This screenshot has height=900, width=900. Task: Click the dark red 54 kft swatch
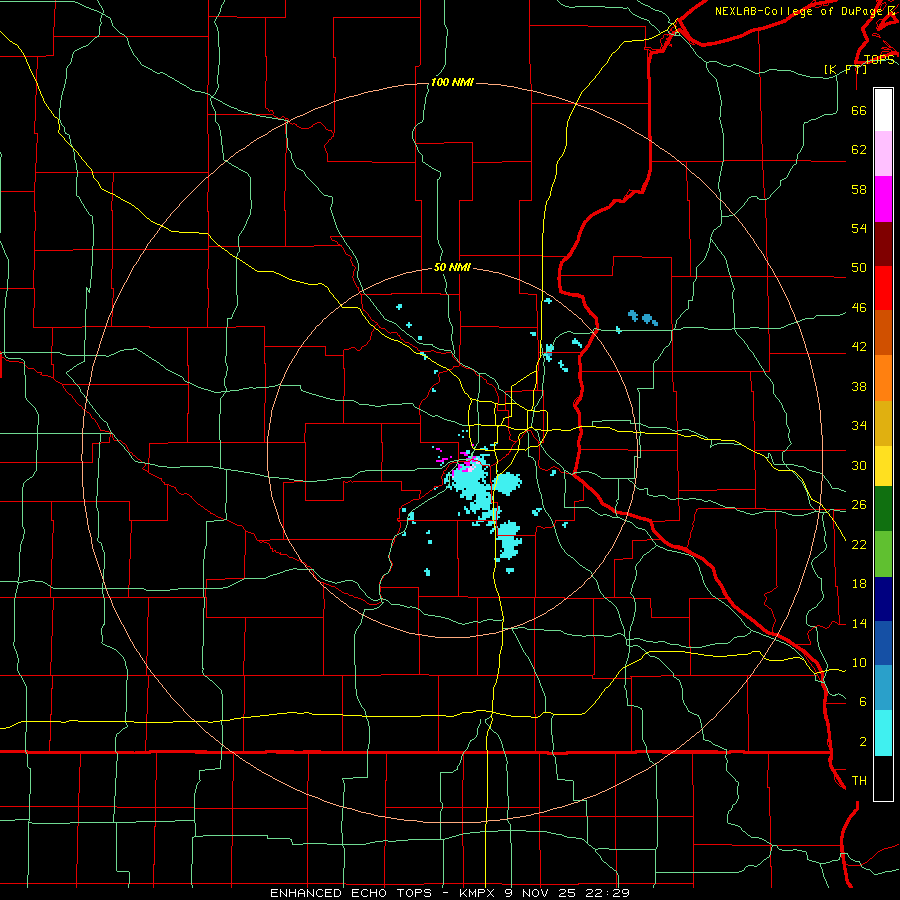[x=883, y=243]
